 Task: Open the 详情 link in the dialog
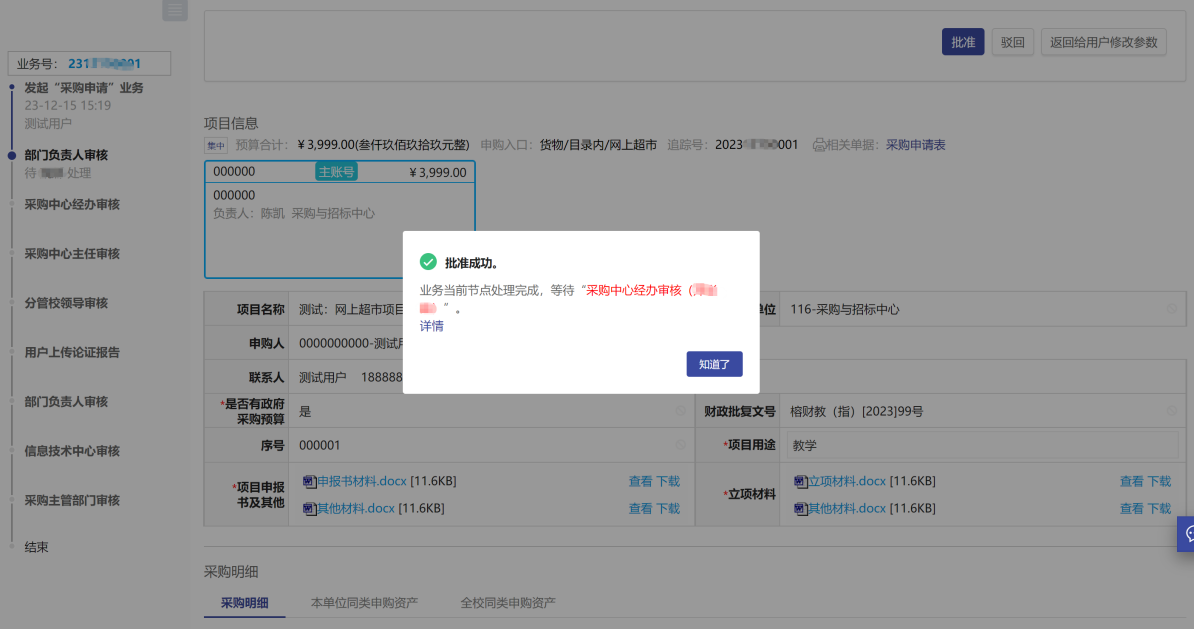(x=432, y=326)
